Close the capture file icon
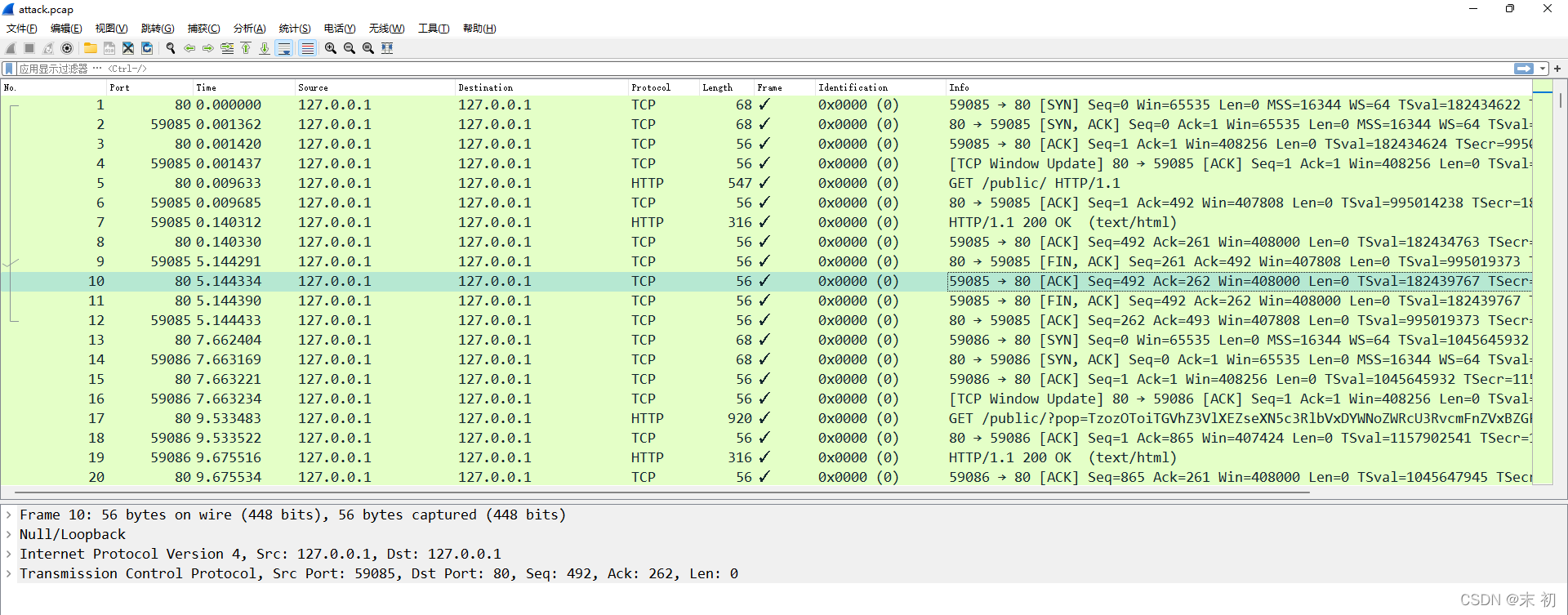1568x615 pixels. [128, 48]
